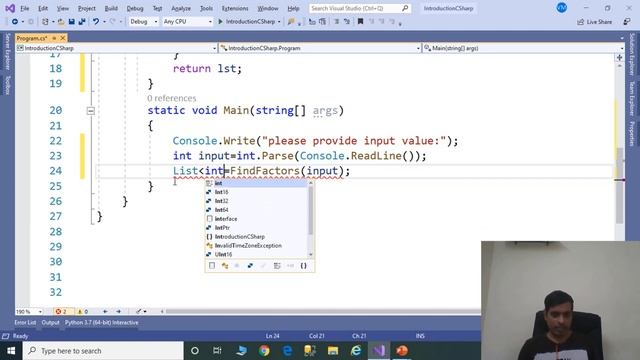Open IntroductionCSharp project navigation dropdown
This screenshot has width=640, height=360.
coord(116,48)
